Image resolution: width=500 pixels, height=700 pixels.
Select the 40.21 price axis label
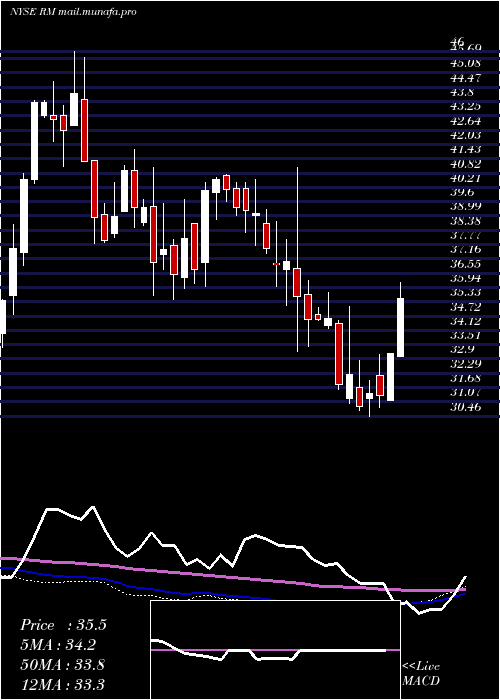(466, 178)
